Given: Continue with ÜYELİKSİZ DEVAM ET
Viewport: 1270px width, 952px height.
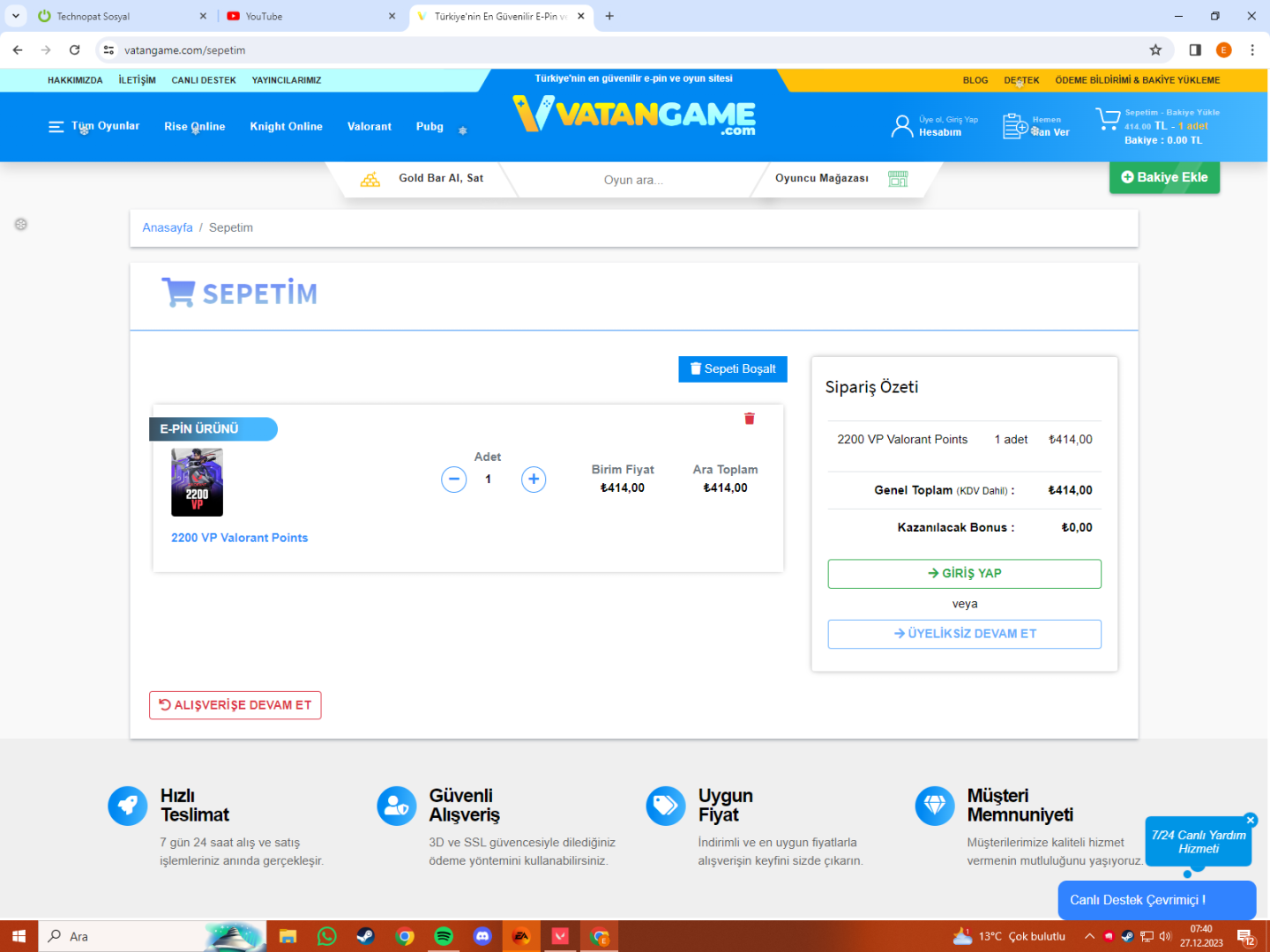Looking at the screenshot, I should (x=965, y=634).
